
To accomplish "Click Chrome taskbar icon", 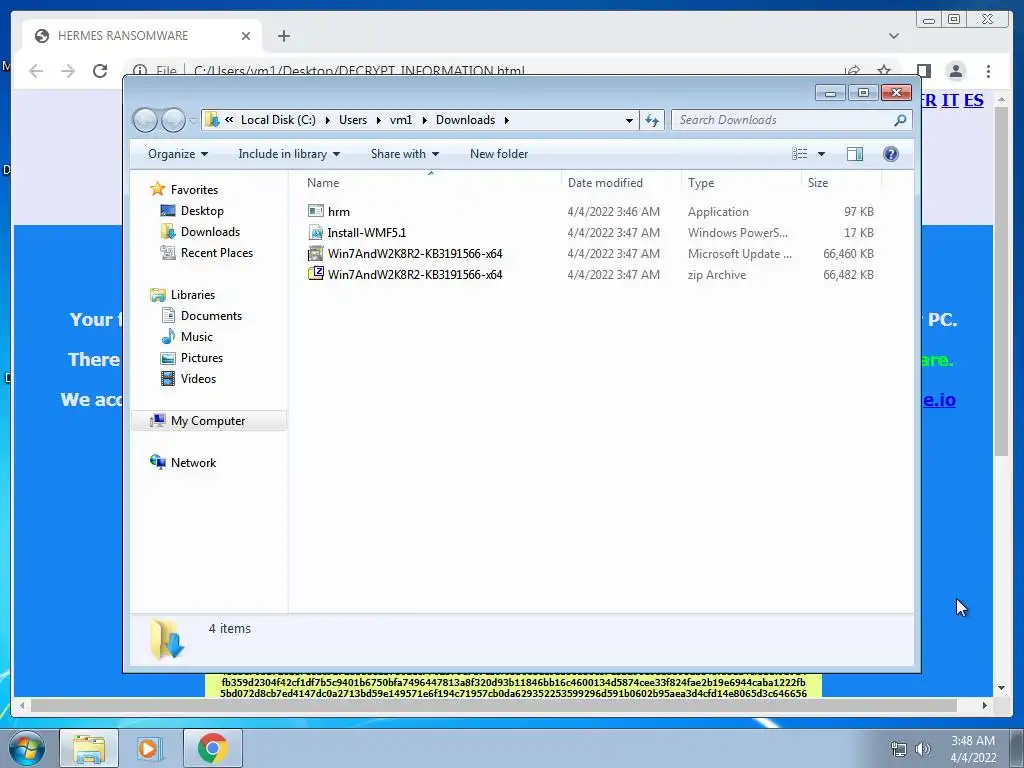I will [212, 748].
